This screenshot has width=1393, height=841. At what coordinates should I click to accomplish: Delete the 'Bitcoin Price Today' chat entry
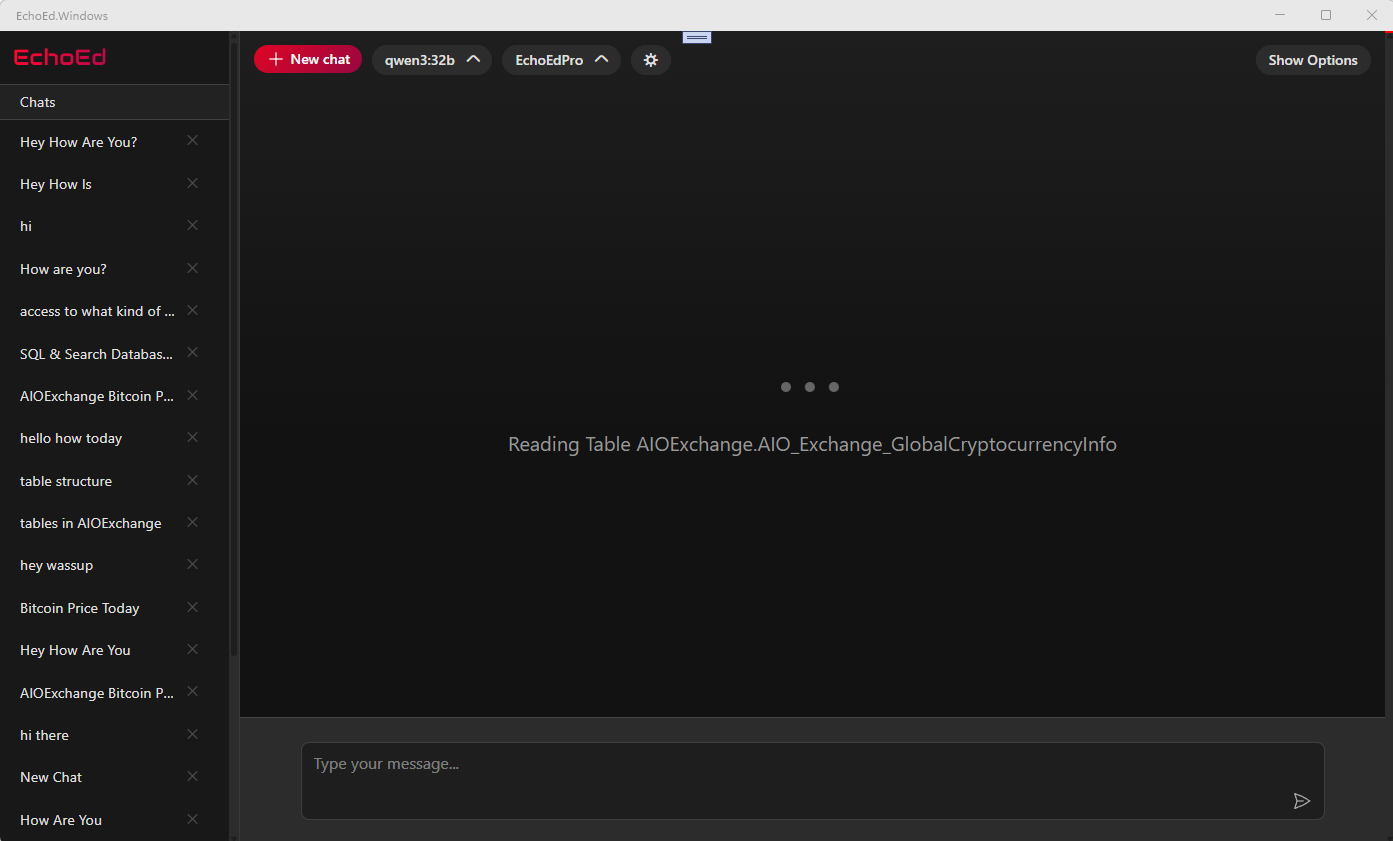coord(193,607)
